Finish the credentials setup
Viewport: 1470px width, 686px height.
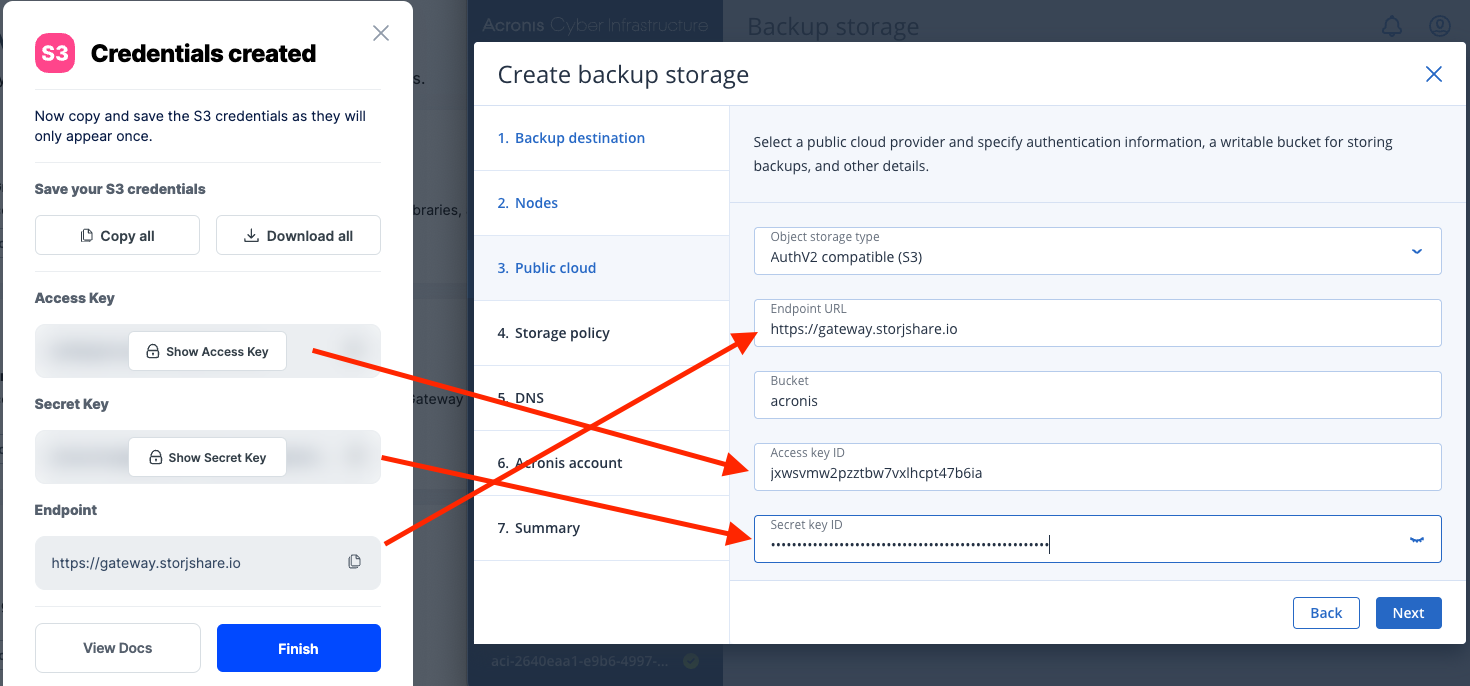click(299, 648)
